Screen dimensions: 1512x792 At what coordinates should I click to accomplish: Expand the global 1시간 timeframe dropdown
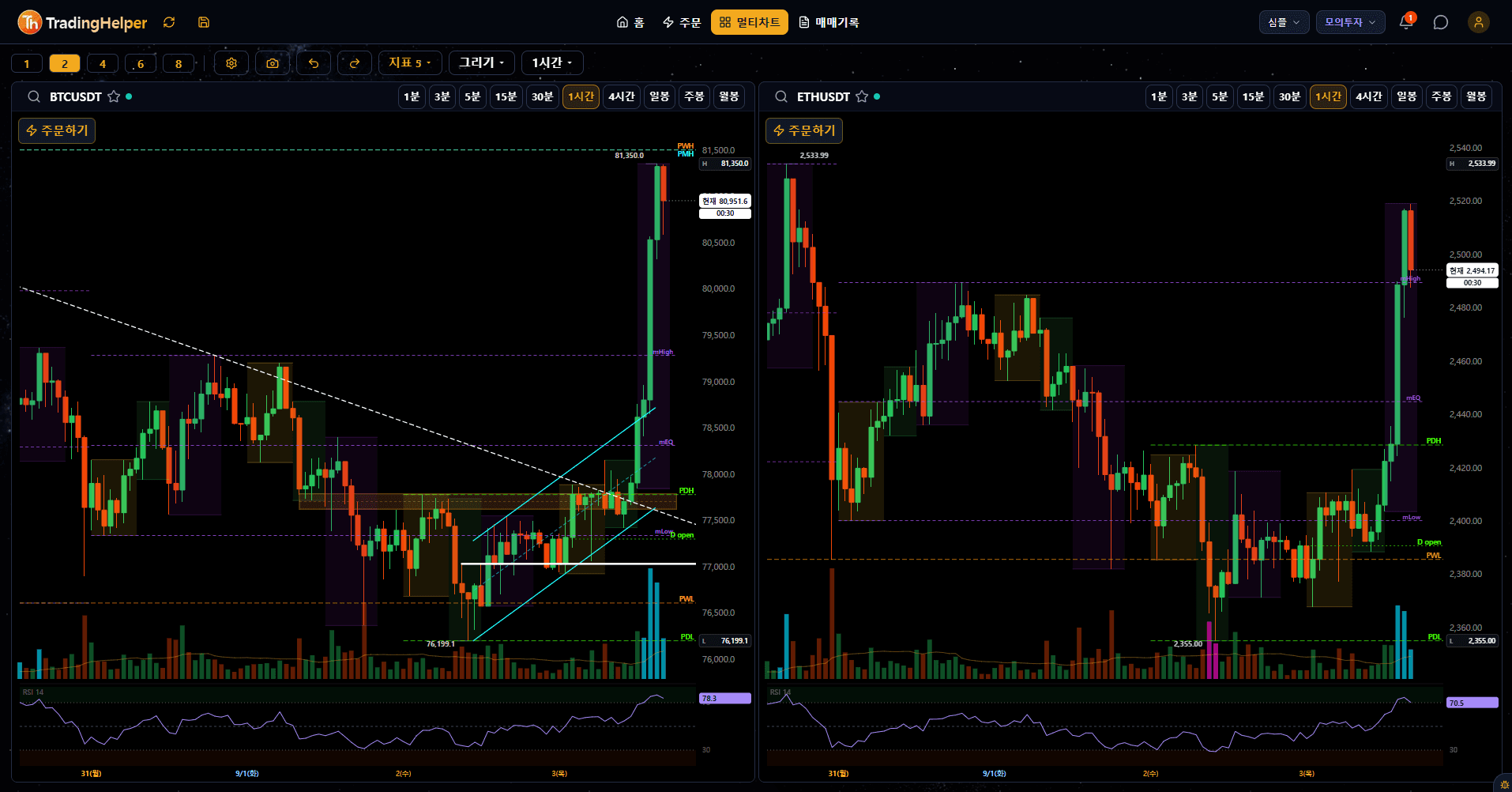(x=552, y=63)
